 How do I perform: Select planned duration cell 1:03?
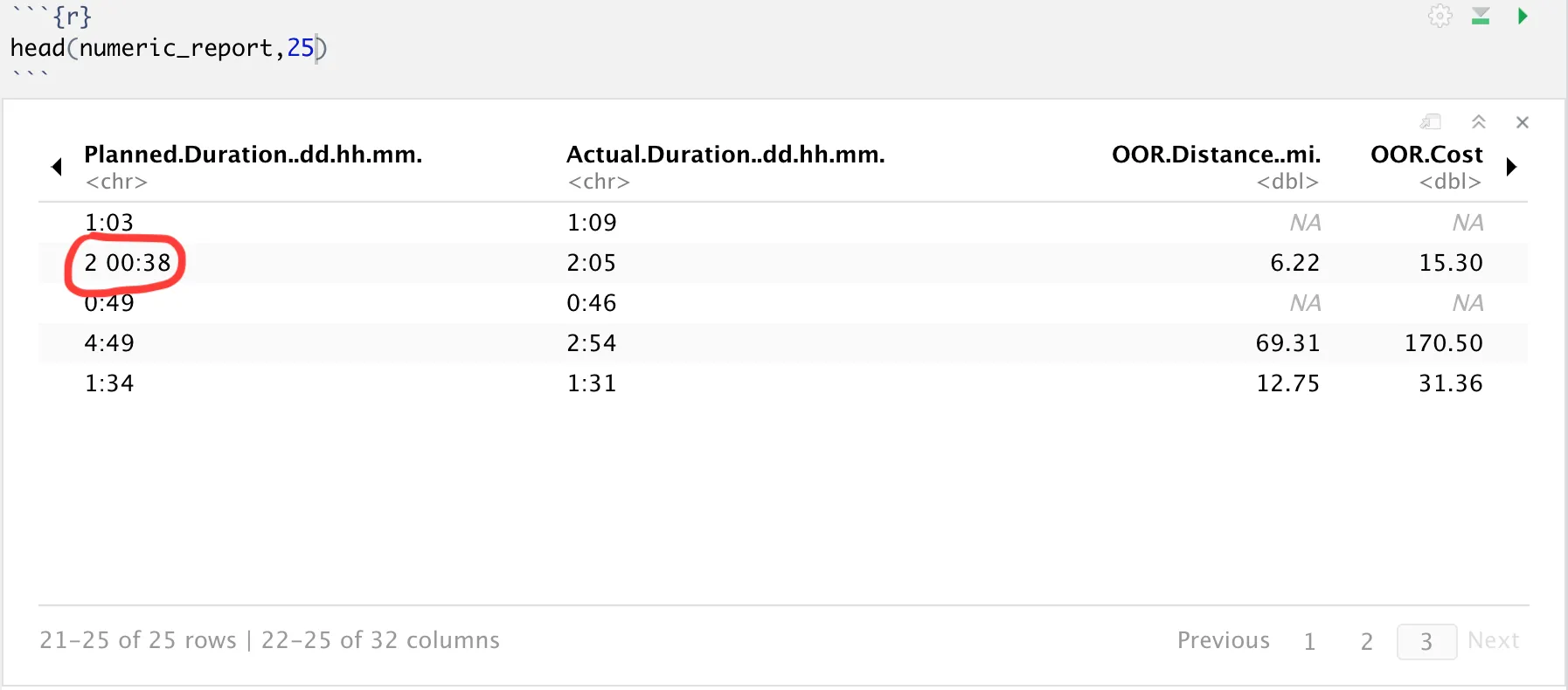tap(109, 223)
